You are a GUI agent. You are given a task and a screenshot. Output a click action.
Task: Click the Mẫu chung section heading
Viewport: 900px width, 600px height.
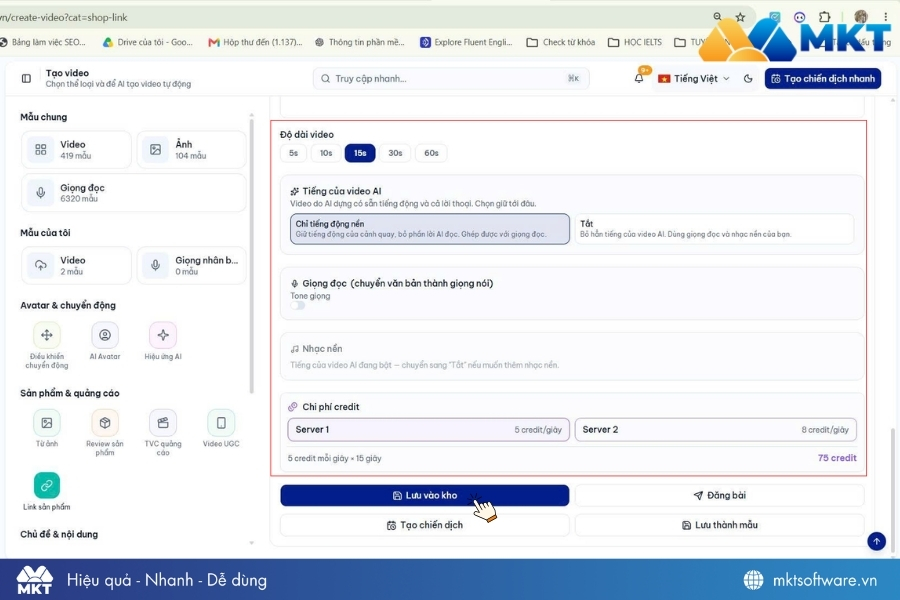tap(44, 117)
